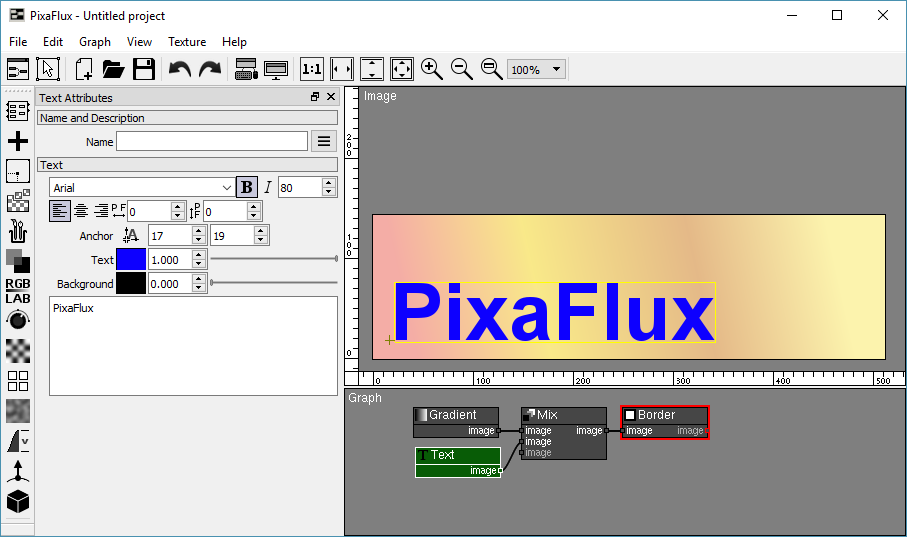Click the 3D cube icon in sidebar

pyautogui.click(x=18, y=500)
